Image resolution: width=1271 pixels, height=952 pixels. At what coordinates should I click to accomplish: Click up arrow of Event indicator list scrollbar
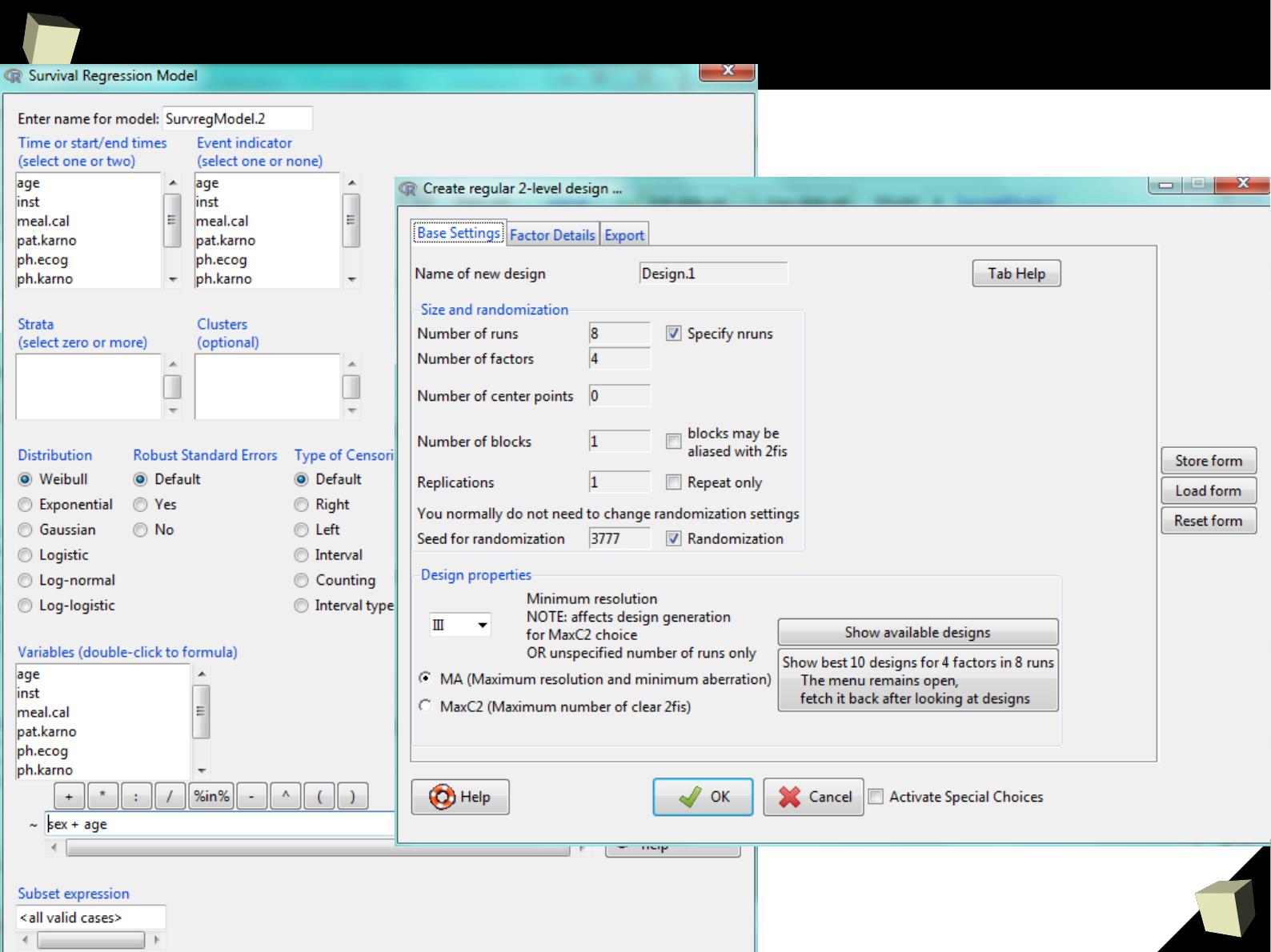352,182
